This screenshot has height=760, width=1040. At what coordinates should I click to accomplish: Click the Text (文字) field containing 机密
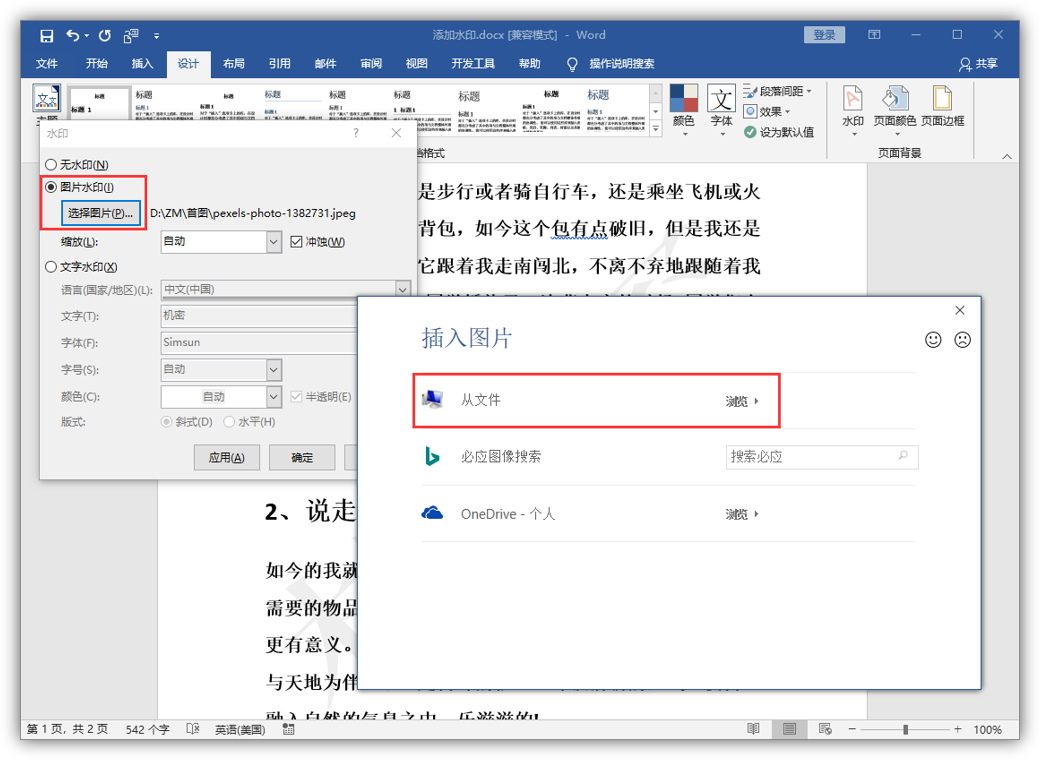pyautogui.click(x=259, y=316)
